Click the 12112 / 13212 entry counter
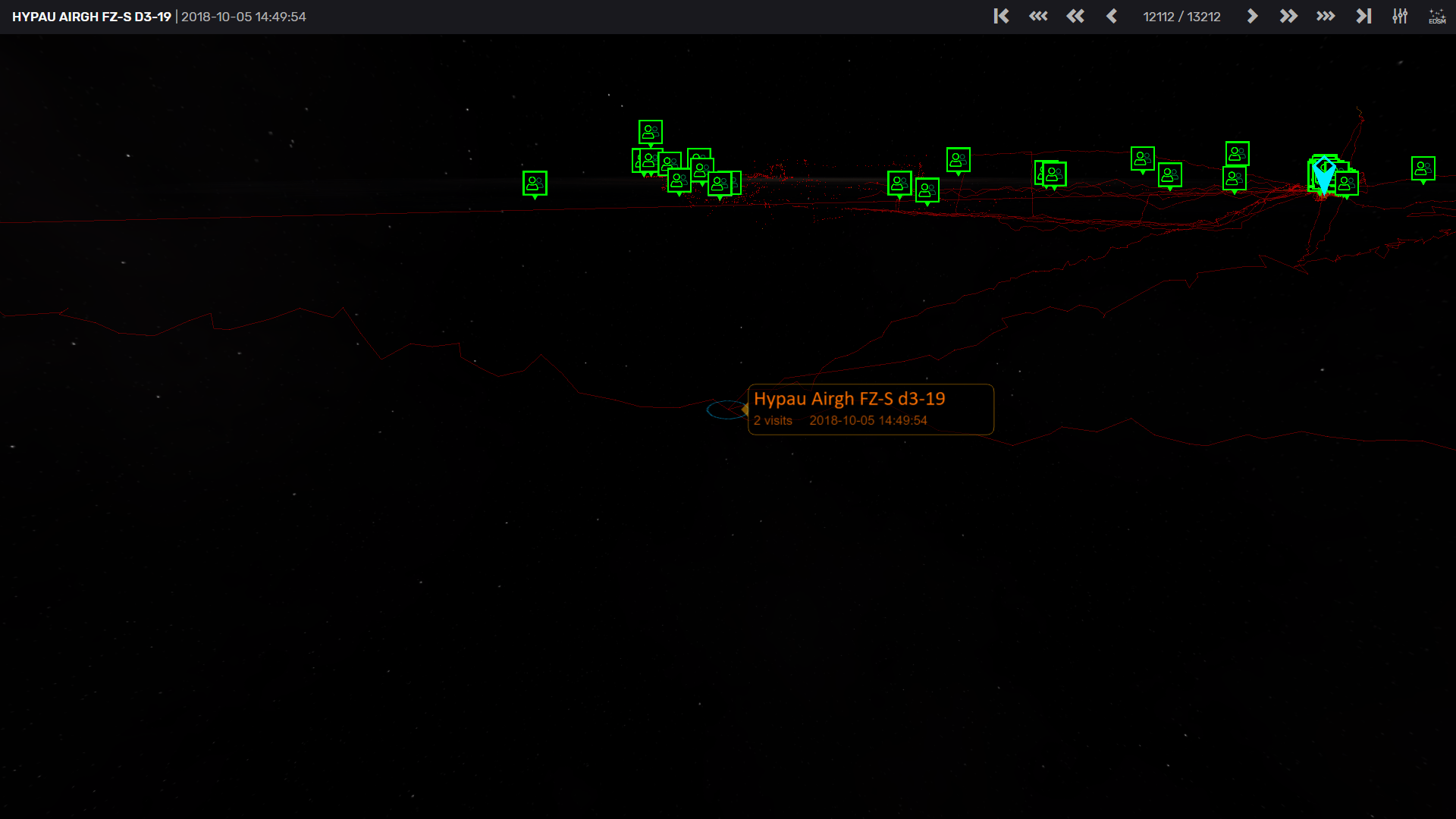 (x=1181, y=17)
